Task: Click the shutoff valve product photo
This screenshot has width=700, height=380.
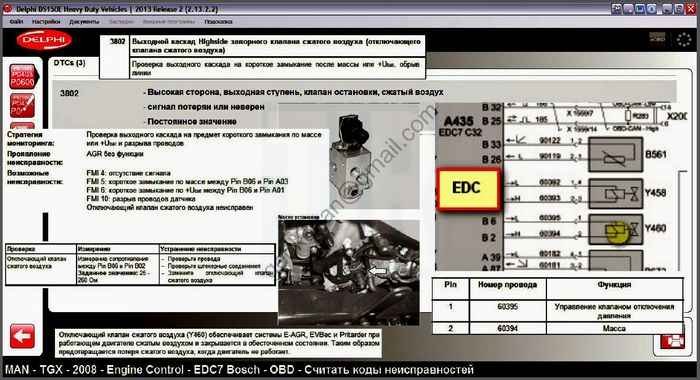Action: [349, 156]
